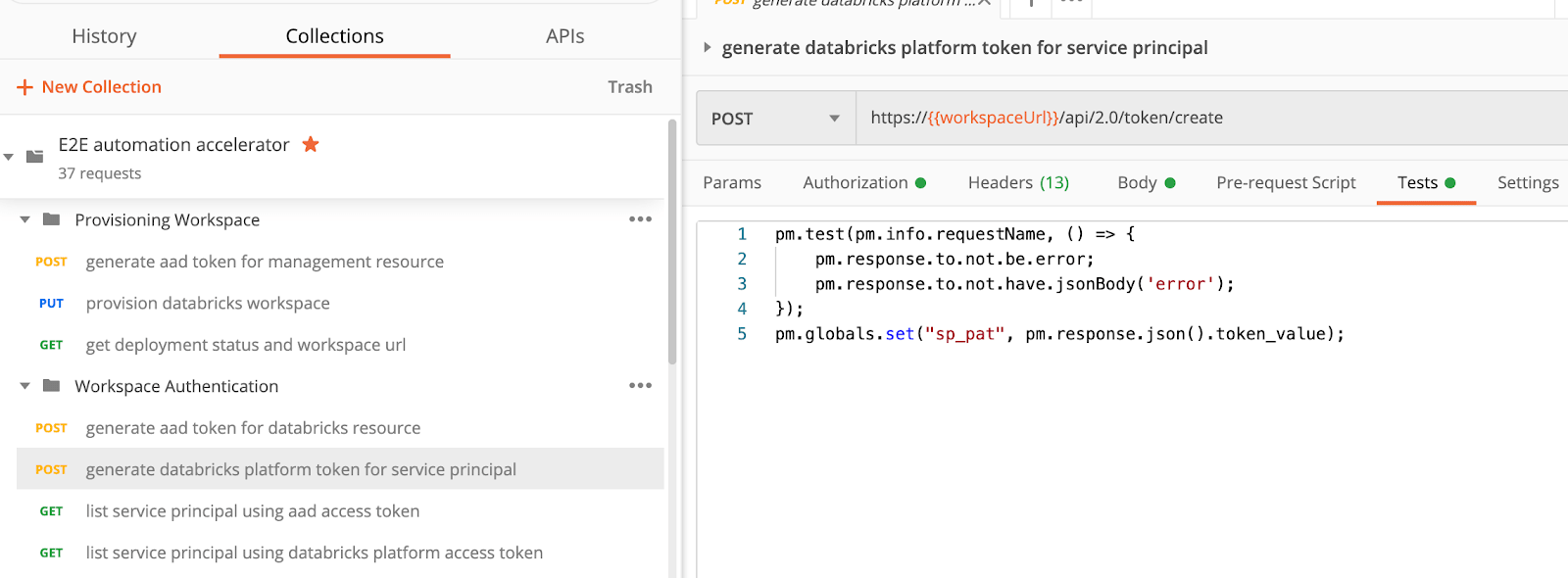Select the provision databricks workspace PUT request
The image size is (1568, 578).
pyautogui.click(x=208, y=304)
